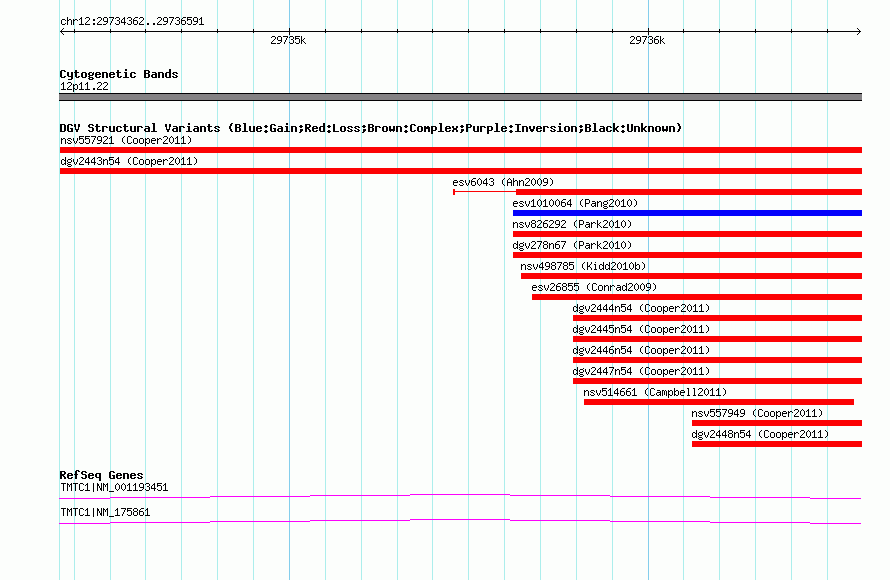Select nsv498785 (Kidd2010b) variant label
Viewport: 890px width, 580px height.
pyautogui.click(x=583, y=266)
